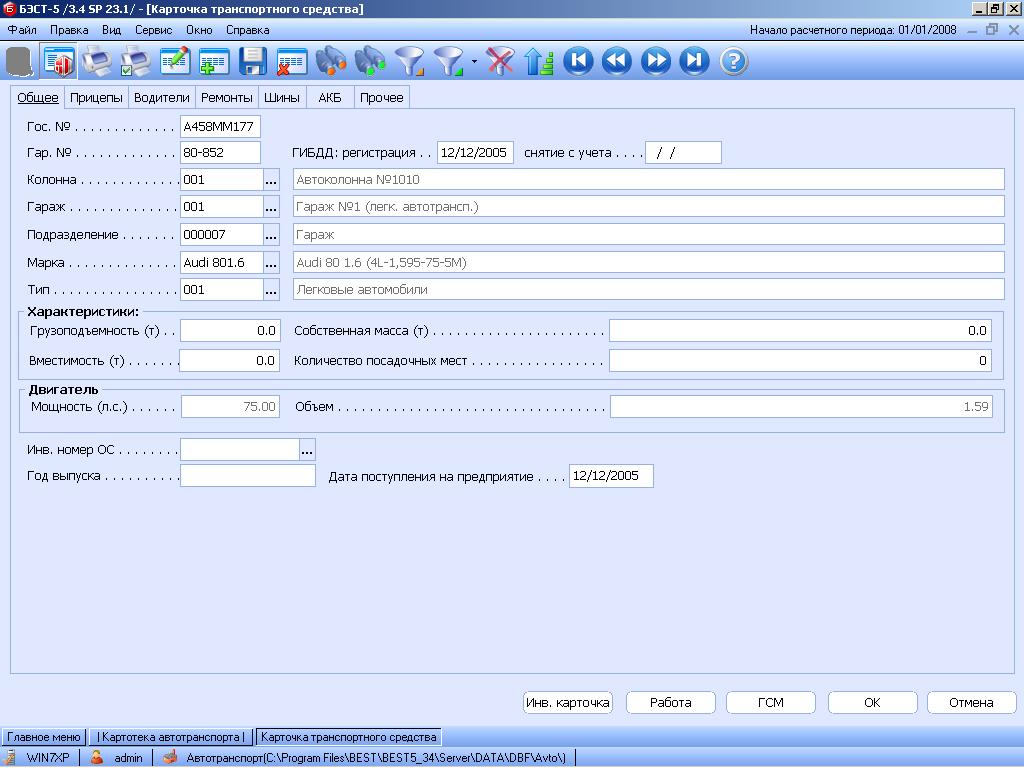Screen dimensions: 1024x768
Task: Click the Отмена button
Action: coord(971,702)
